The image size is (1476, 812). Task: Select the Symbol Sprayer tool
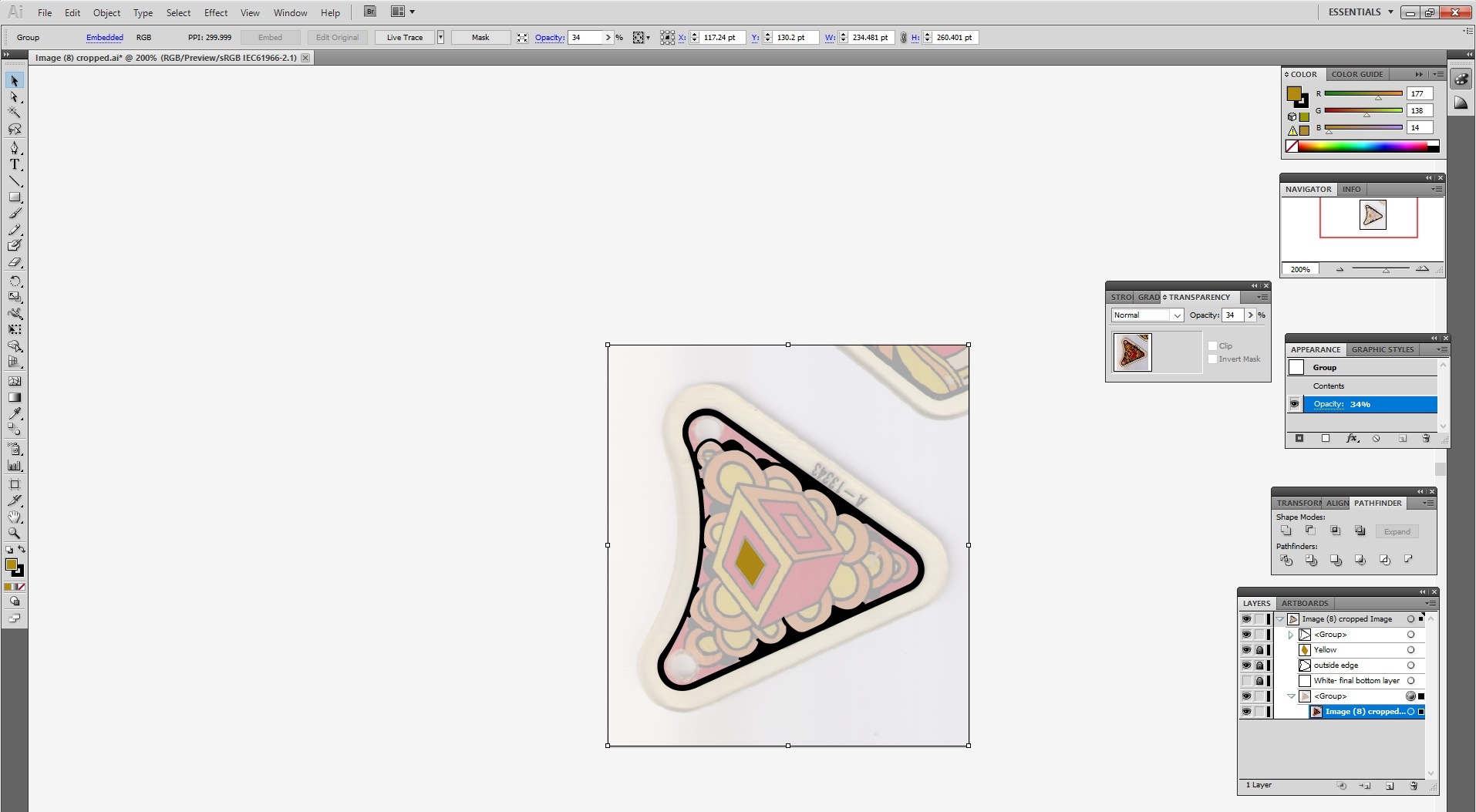click(15, 449)
